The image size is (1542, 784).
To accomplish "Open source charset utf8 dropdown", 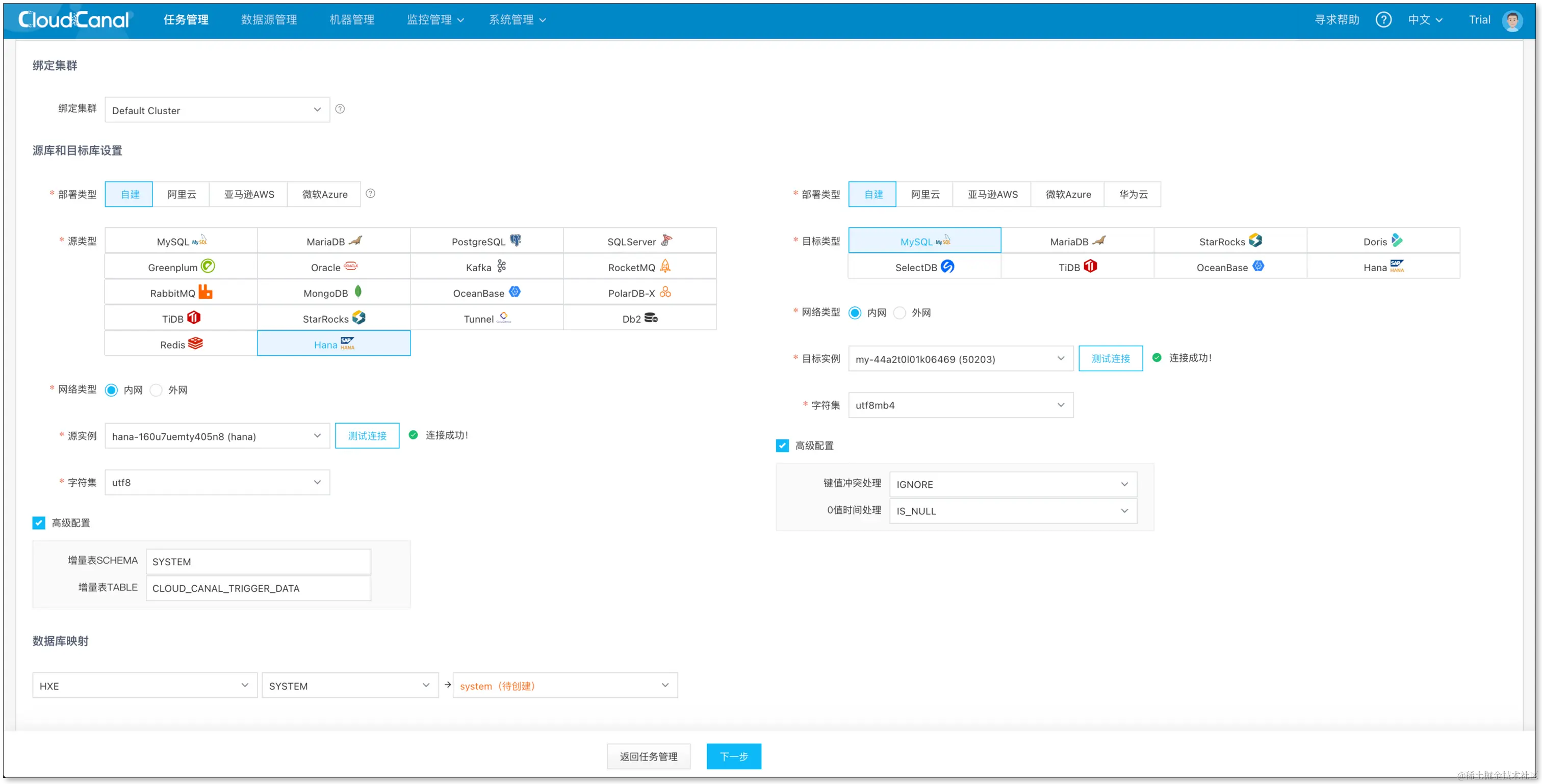I will (217, 482).
